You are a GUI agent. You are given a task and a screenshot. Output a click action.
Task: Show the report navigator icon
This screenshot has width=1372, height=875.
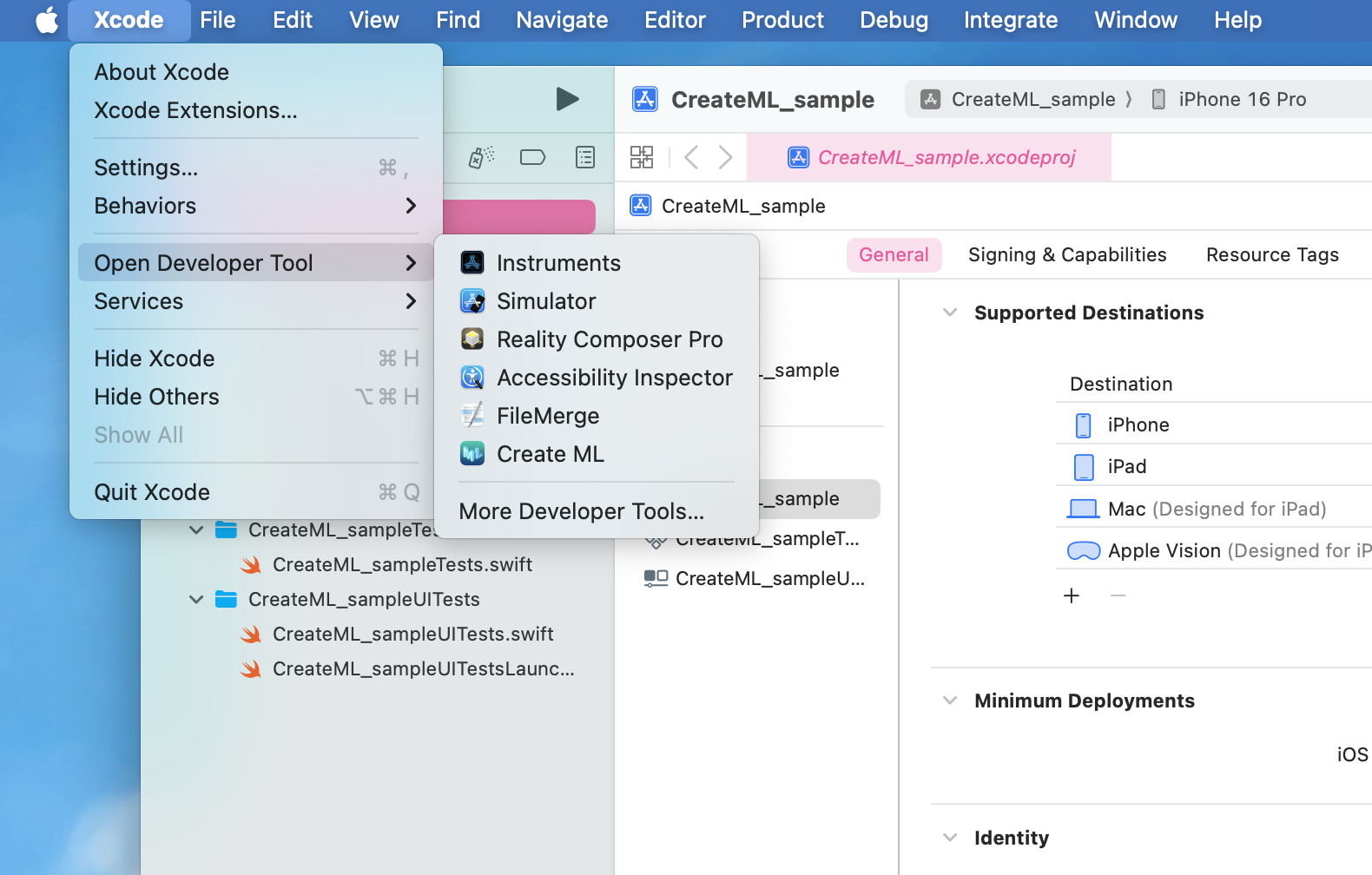coord(585,157)
